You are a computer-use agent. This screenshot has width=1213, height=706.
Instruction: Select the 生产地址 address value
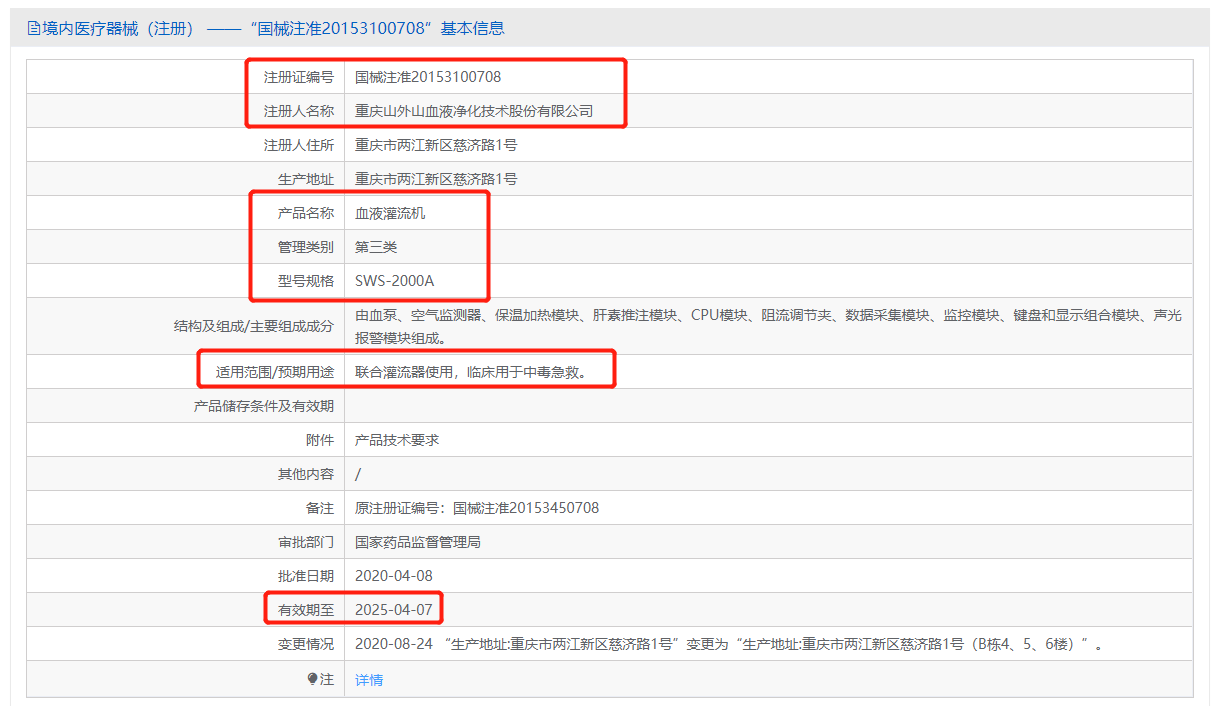click(x=436, y=179)
